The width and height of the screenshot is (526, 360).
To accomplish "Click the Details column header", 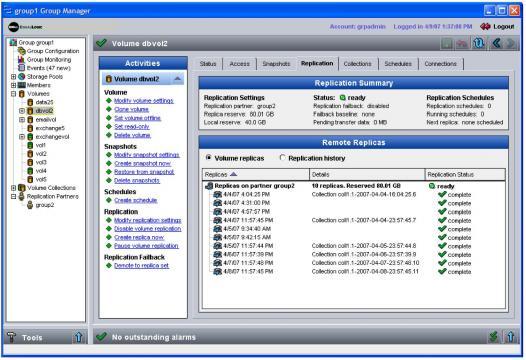I will 367,174.
